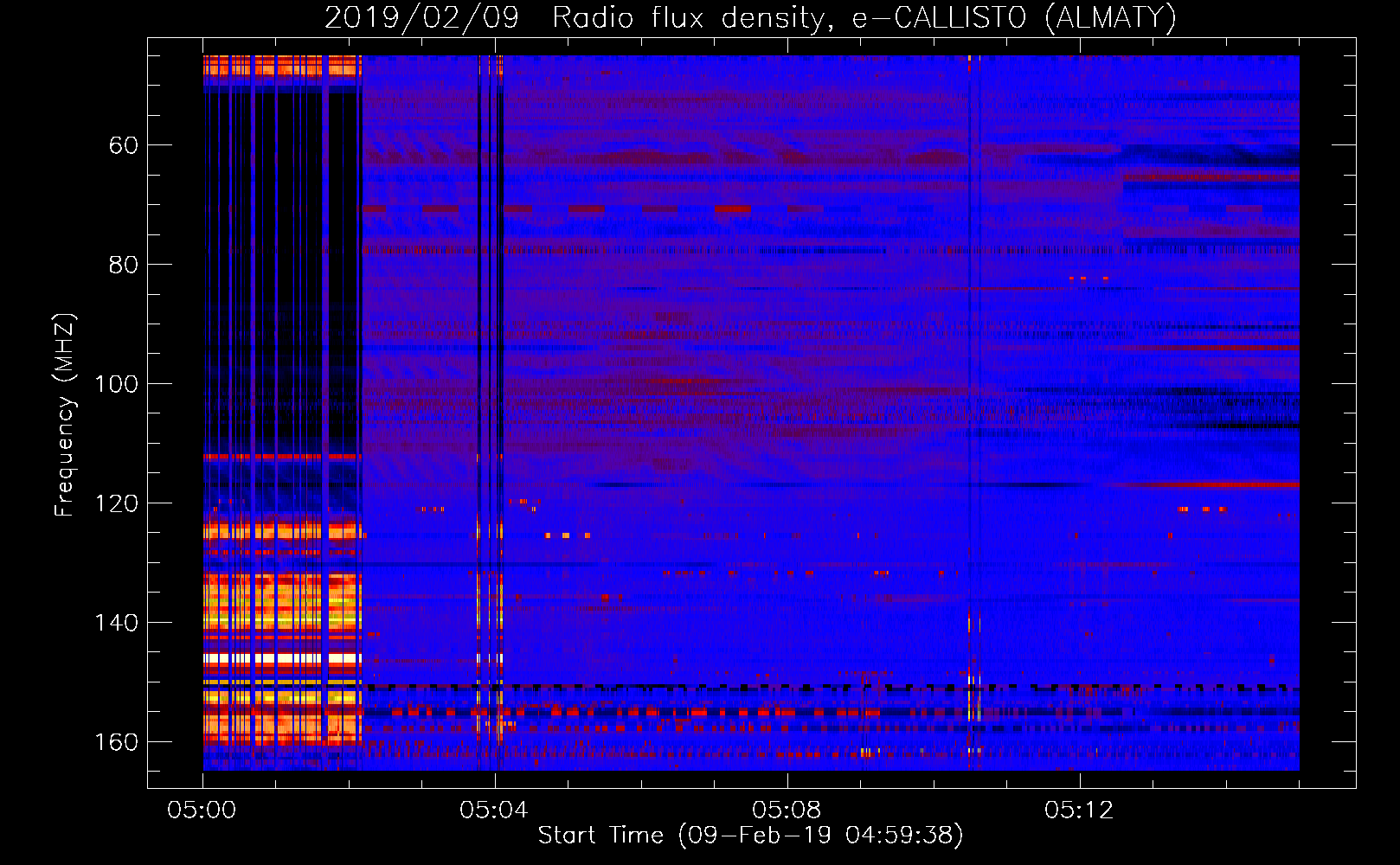Viewport: 1400px width, 865px height.
Task: Click the 05:12 time tick label
Action: pyautogui.click(x=1079, y=811)
